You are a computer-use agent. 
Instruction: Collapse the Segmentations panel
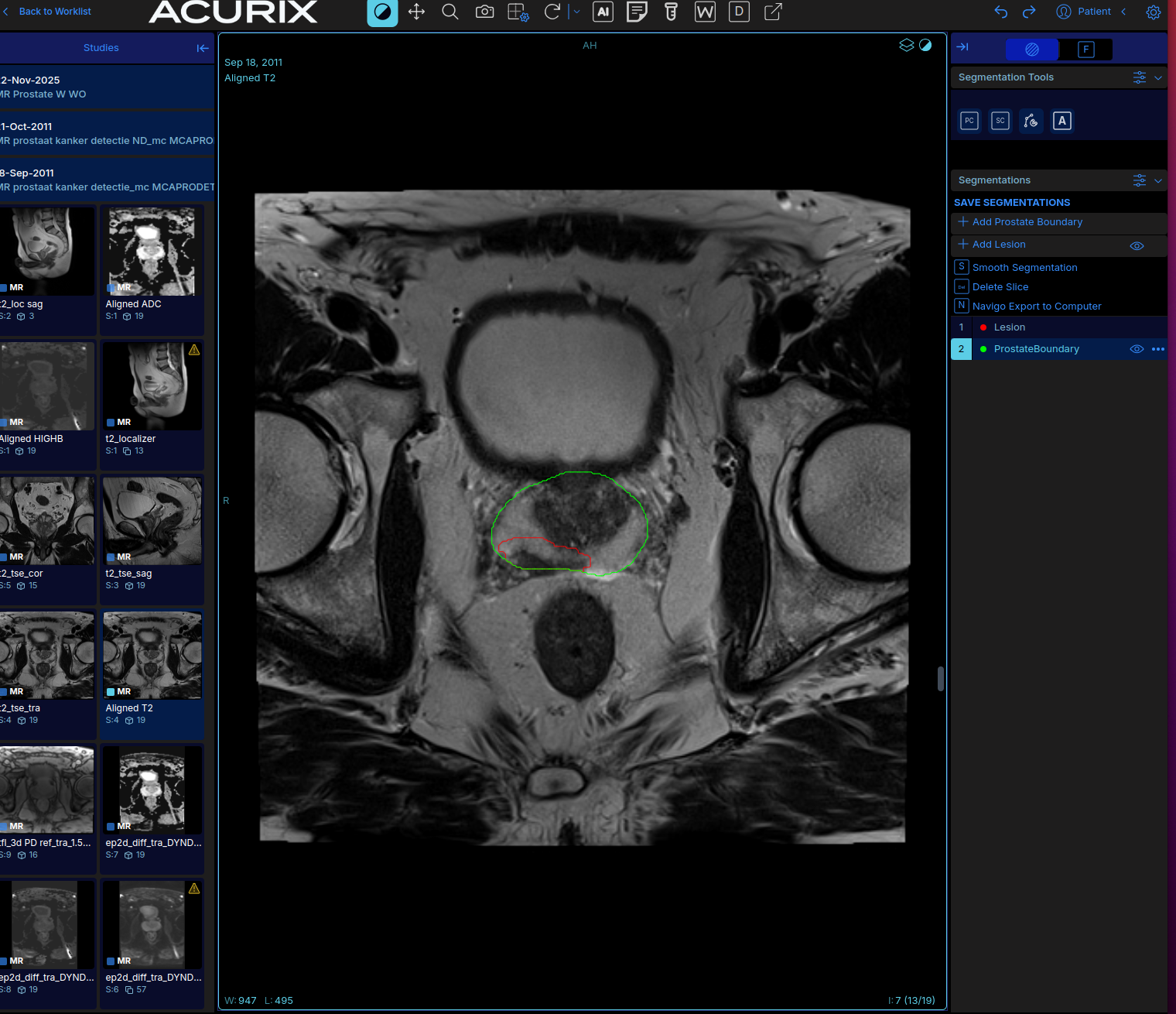coord(1158,180)
